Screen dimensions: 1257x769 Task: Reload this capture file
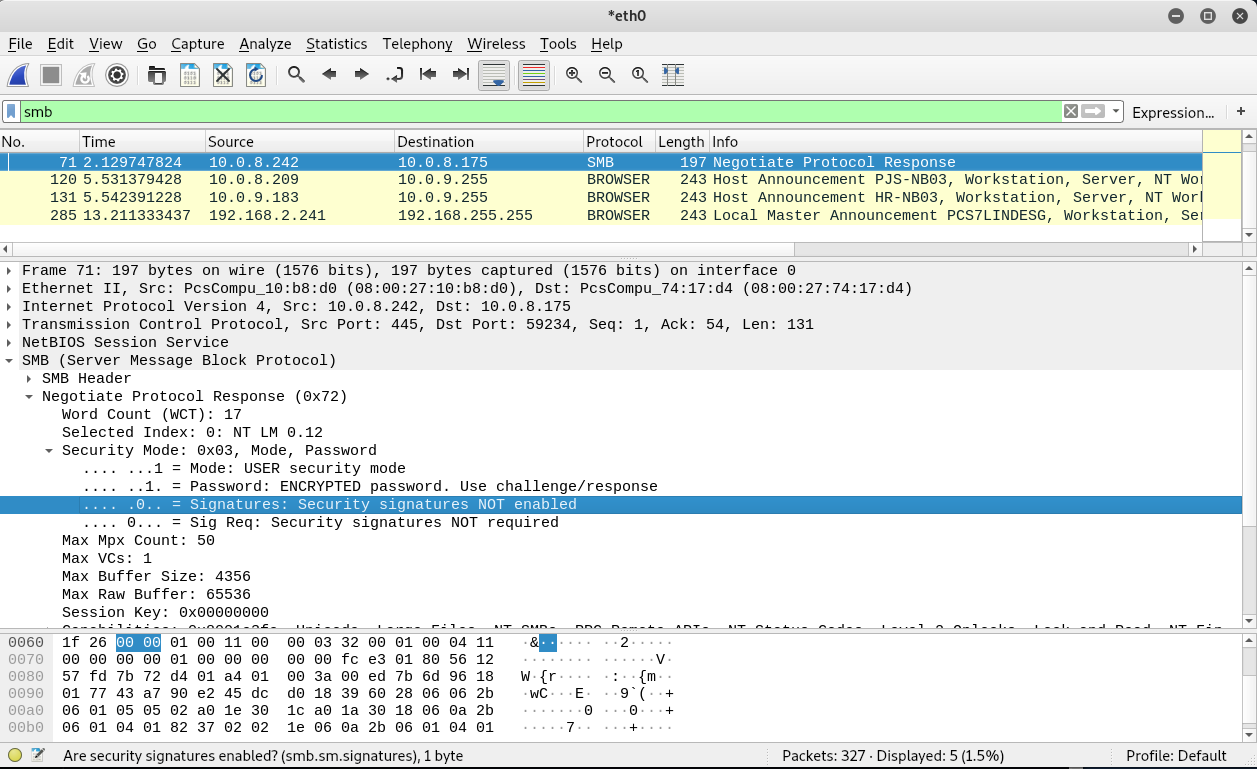click(x=256, y=75)
